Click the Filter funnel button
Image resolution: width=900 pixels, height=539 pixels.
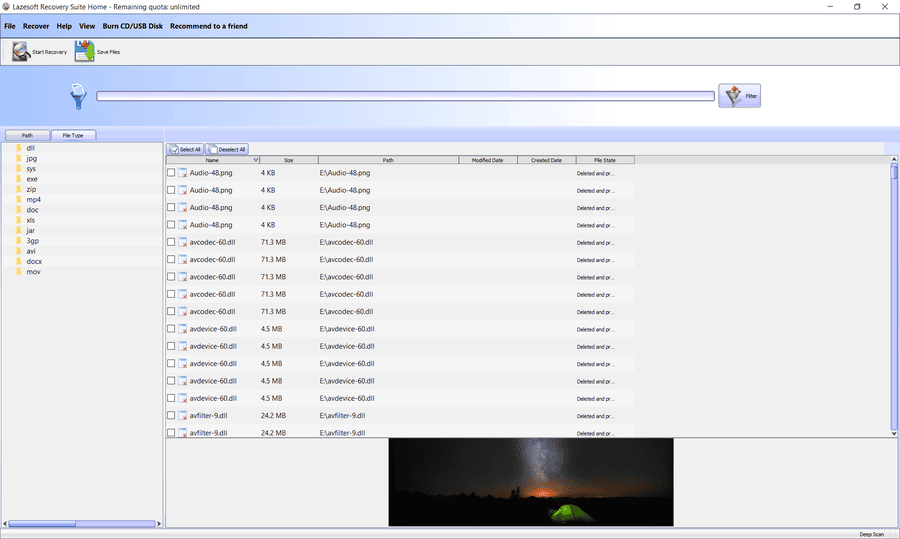point(739,96)
